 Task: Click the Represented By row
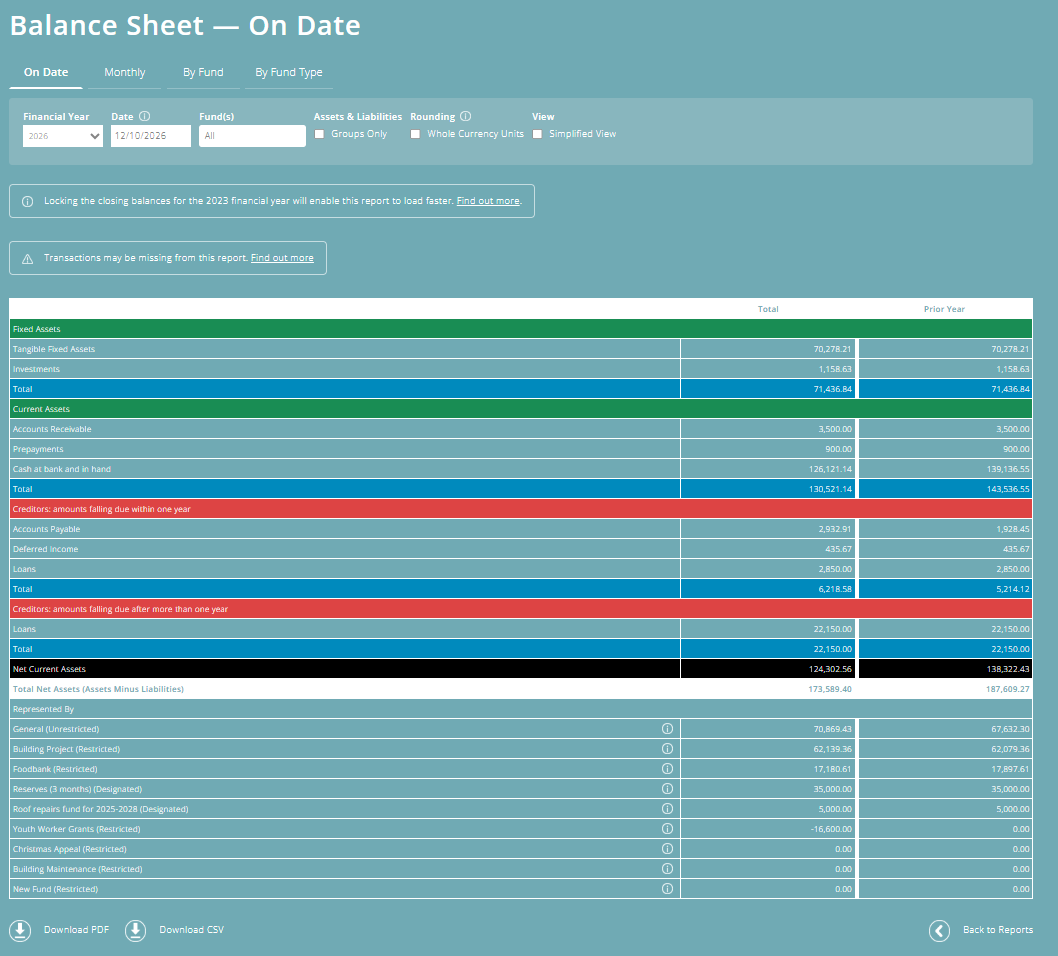pyautogui.click(x=521, y=709)
